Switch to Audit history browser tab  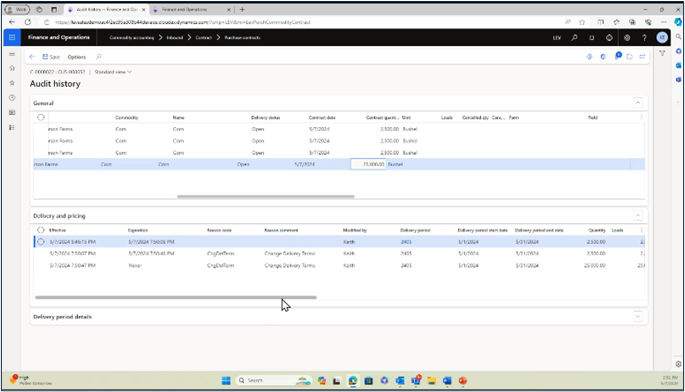coord(106,9)
